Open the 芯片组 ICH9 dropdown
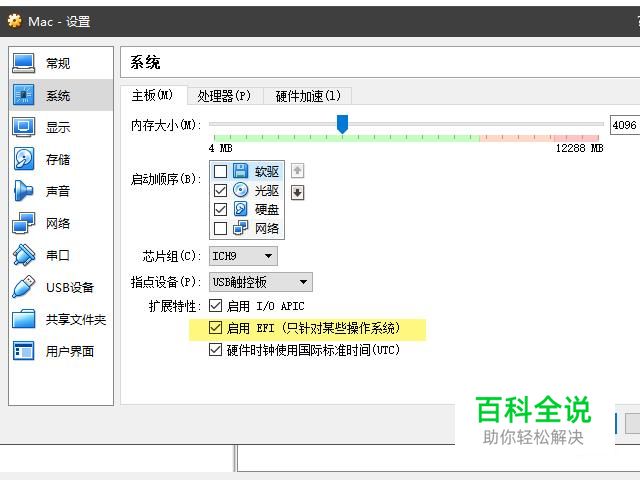 [x=243, y=256]
